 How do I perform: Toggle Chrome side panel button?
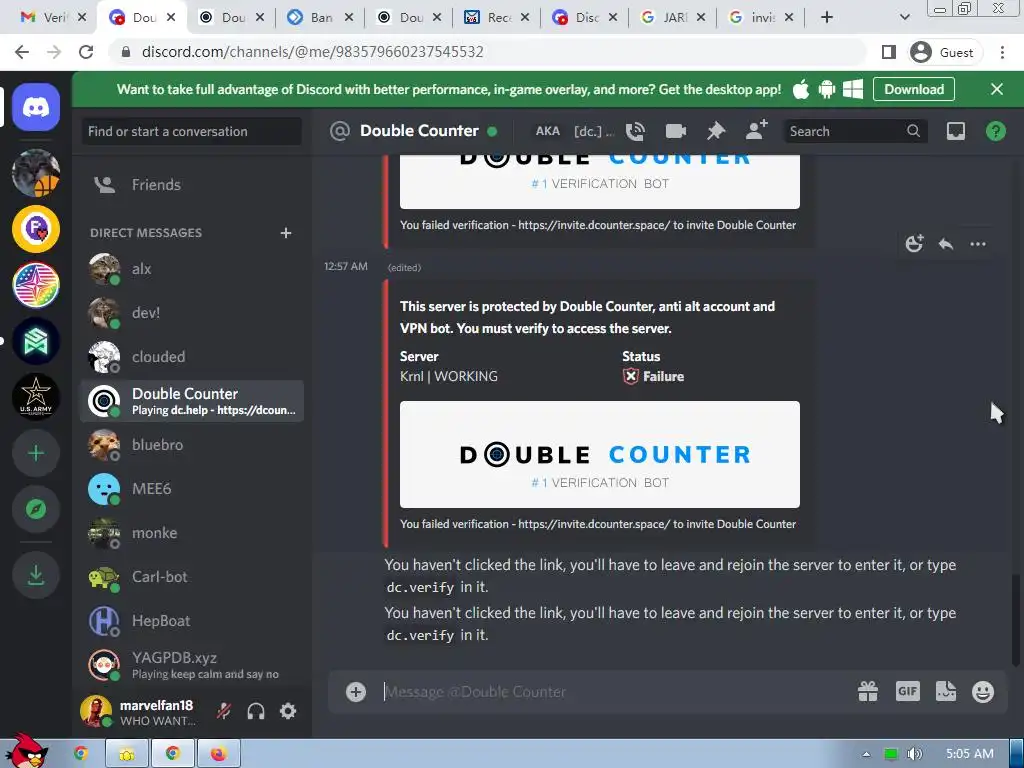point(889,52)
